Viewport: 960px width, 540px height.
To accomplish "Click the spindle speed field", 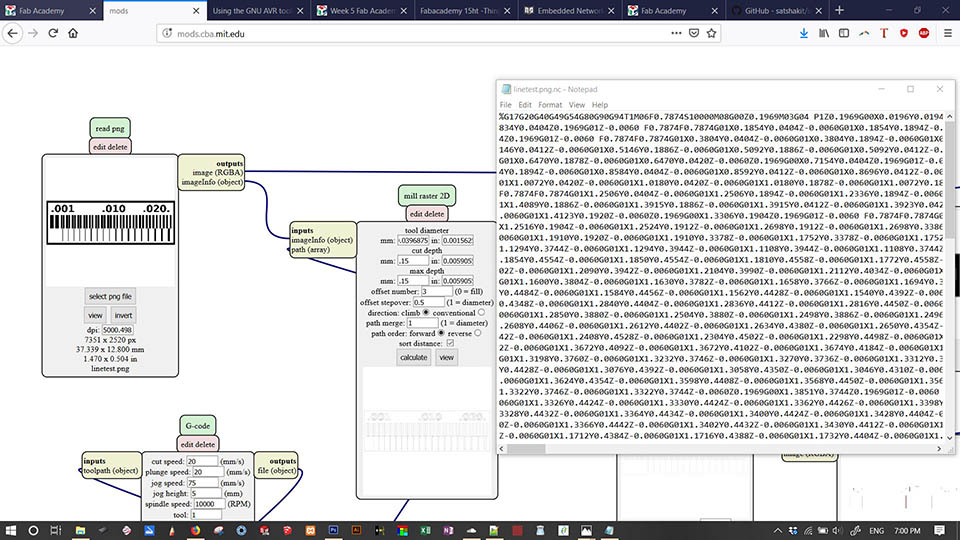I will pyautogui.click(x=209, y=504).
